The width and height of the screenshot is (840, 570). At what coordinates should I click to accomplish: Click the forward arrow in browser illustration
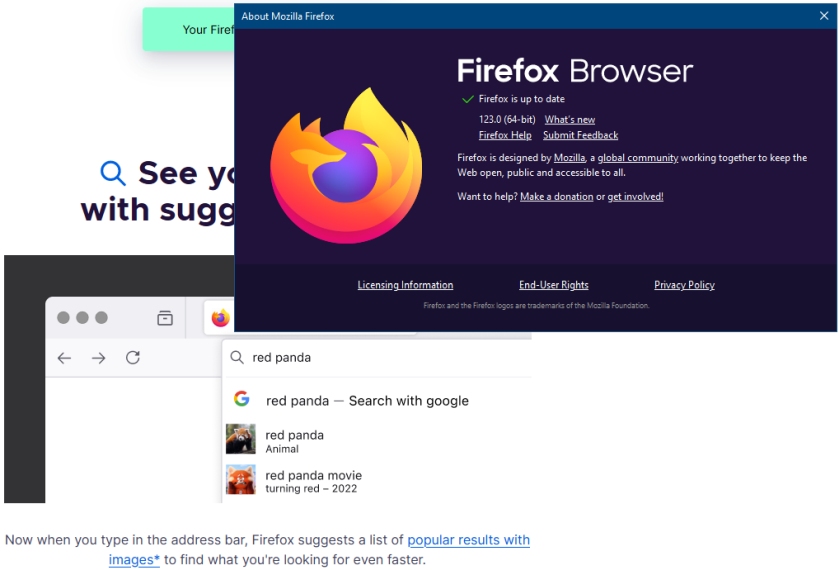[98, 358]
